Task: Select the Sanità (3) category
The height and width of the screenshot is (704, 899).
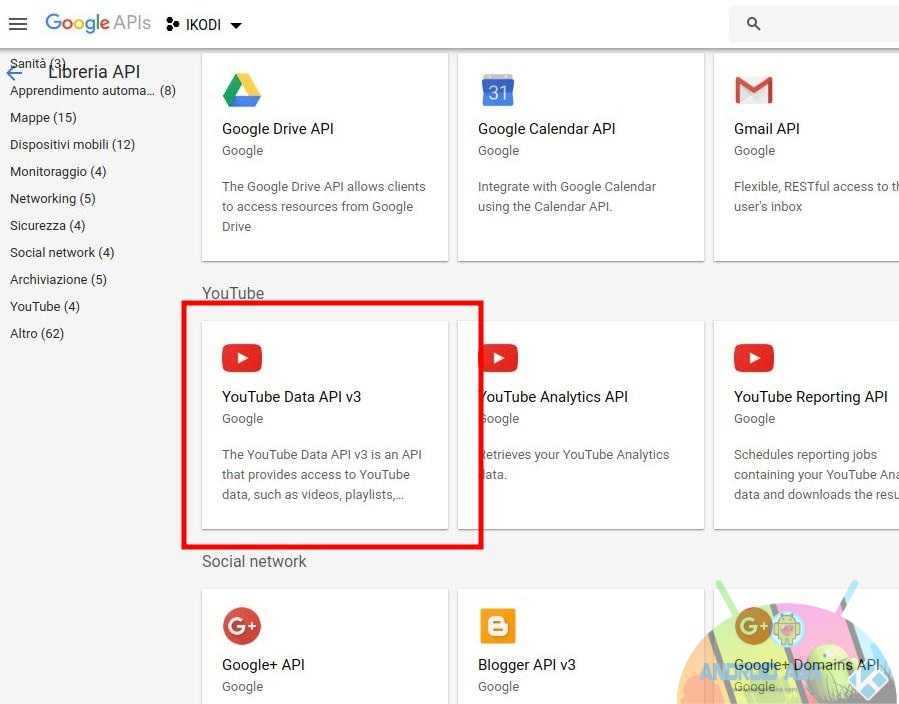Action: (x=37, y=64)
